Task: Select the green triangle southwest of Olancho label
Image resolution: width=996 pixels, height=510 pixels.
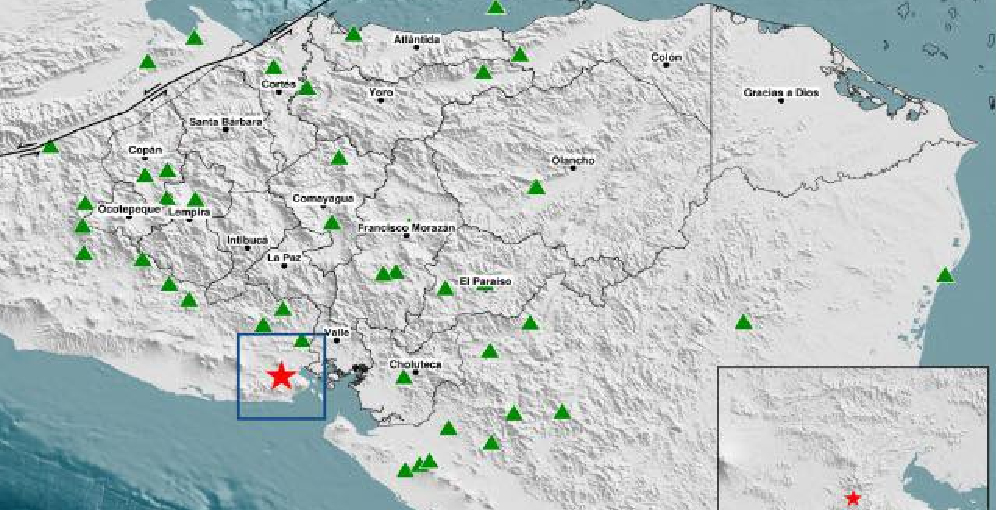Action: point(536,188)
